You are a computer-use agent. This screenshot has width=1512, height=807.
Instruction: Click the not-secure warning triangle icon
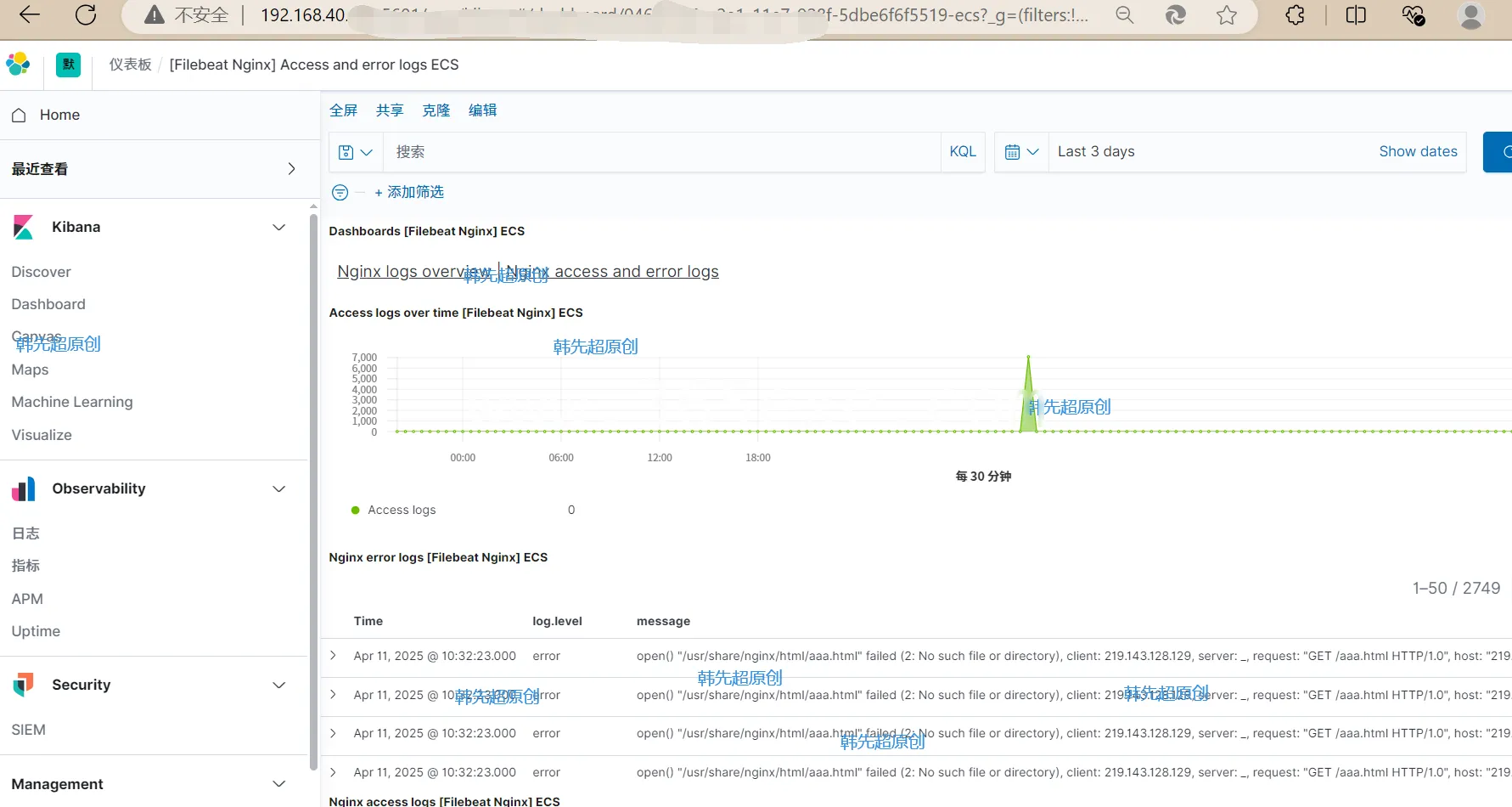point(154,14)
